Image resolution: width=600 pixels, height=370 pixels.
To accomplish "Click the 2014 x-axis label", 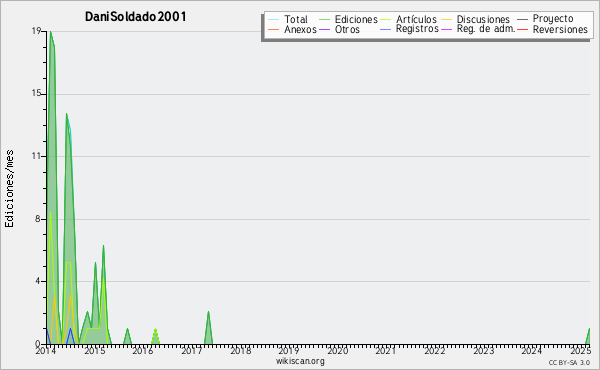I will [46, 351].
